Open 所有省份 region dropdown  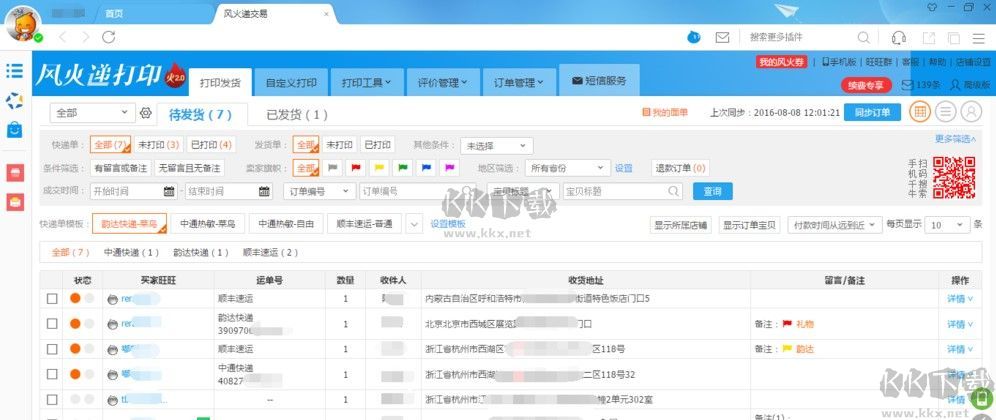(x=568, y=168)
